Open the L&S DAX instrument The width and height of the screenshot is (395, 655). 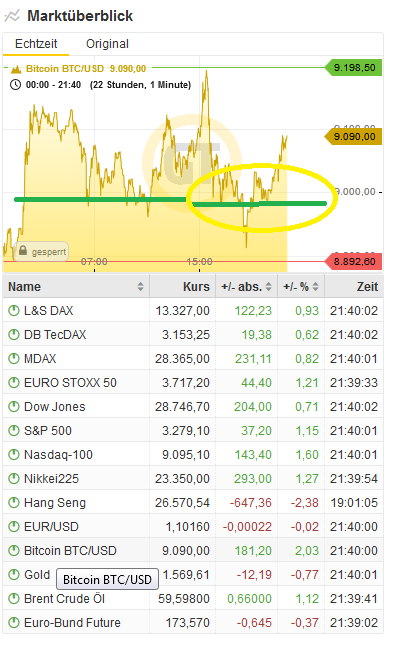(x=48, y=311)
